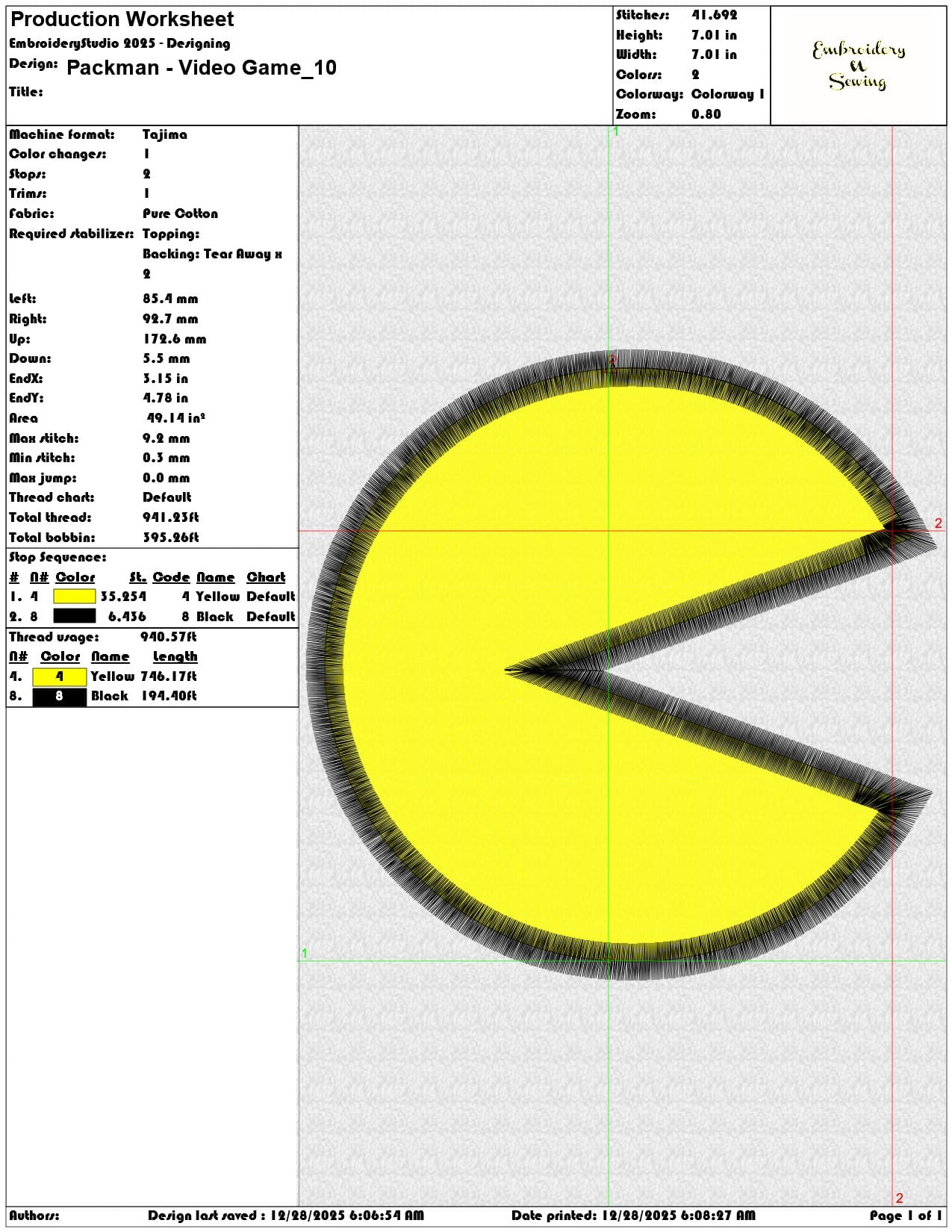Screen dimensions: 952x1232
Task: Click the Page 1 of 1 text
Action: 906,1216
